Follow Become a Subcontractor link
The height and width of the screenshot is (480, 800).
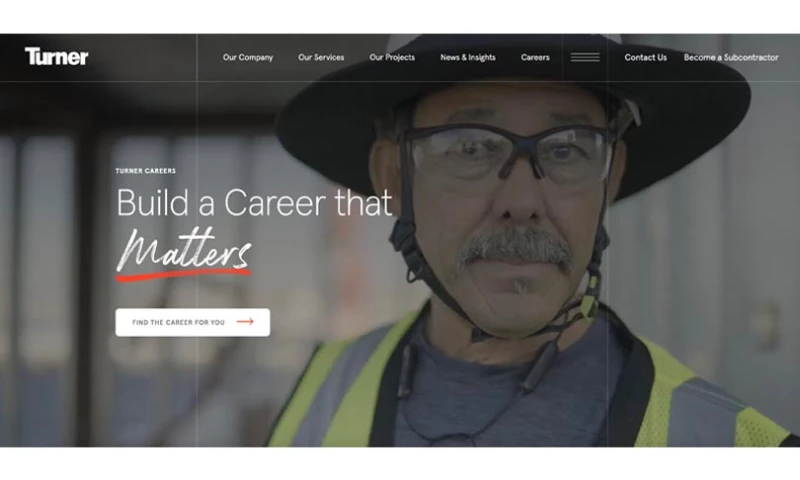731,58
